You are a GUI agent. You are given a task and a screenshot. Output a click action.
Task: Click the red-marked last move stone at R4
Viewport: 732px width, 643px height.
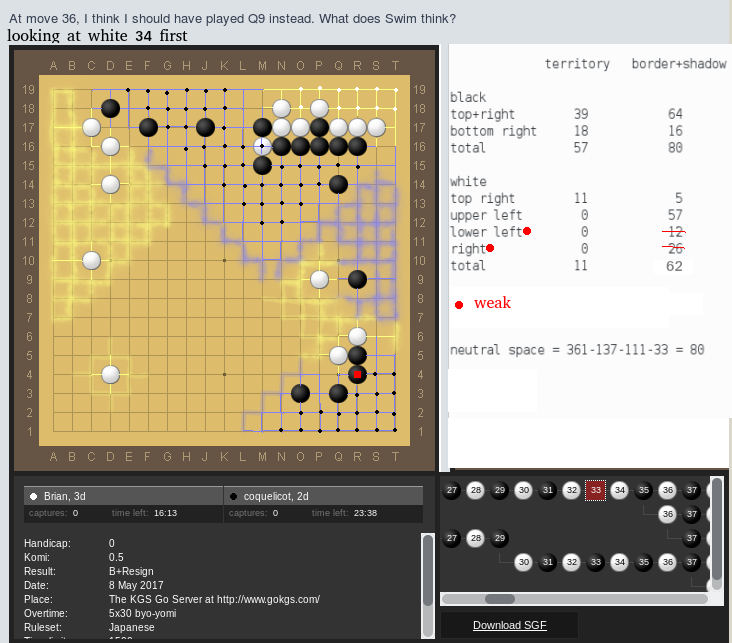[x=357, y=374]
